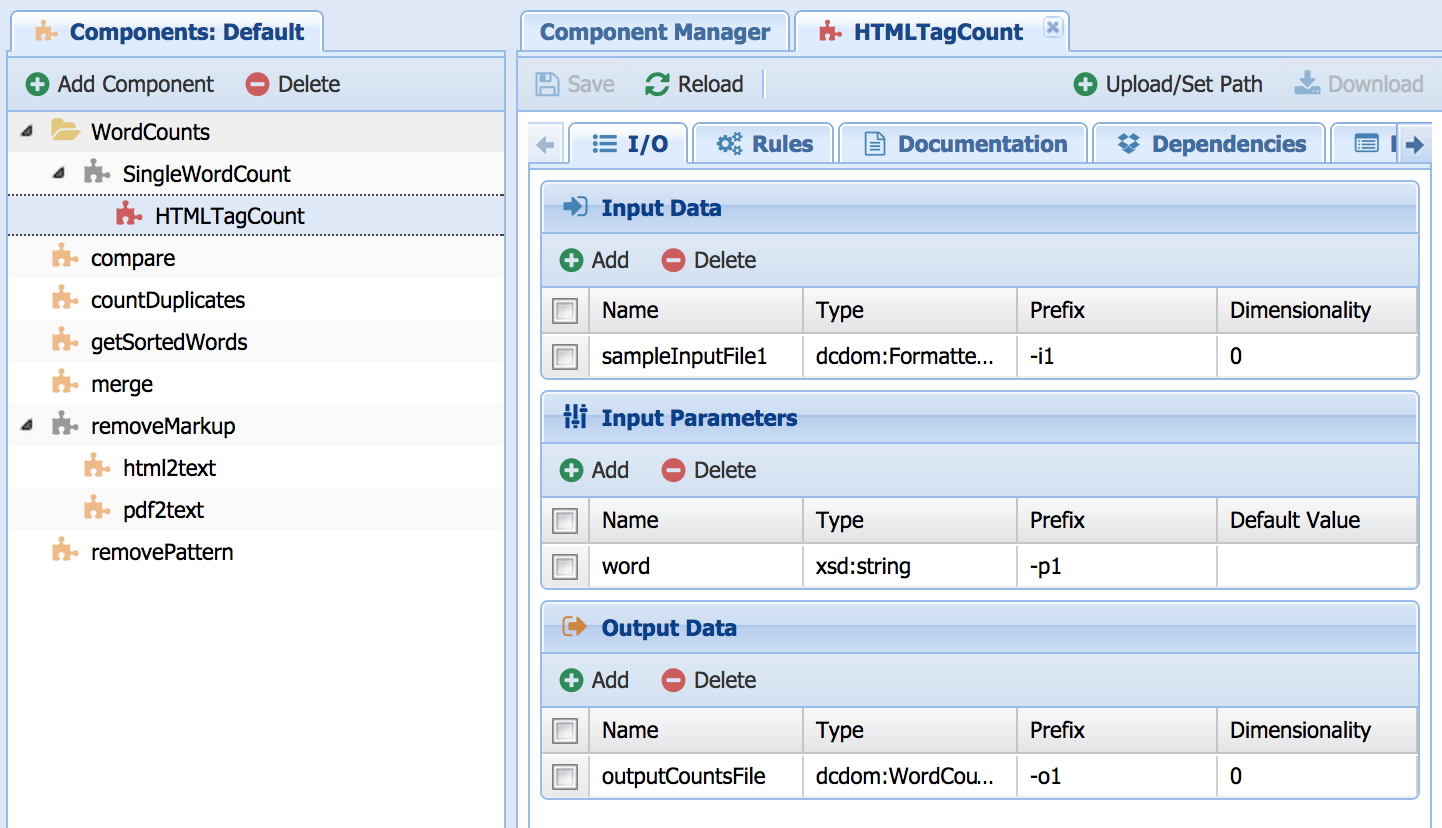1442x828 pixels.
Task: Click Delete under Input Parameters
Action: coord(709,471)
